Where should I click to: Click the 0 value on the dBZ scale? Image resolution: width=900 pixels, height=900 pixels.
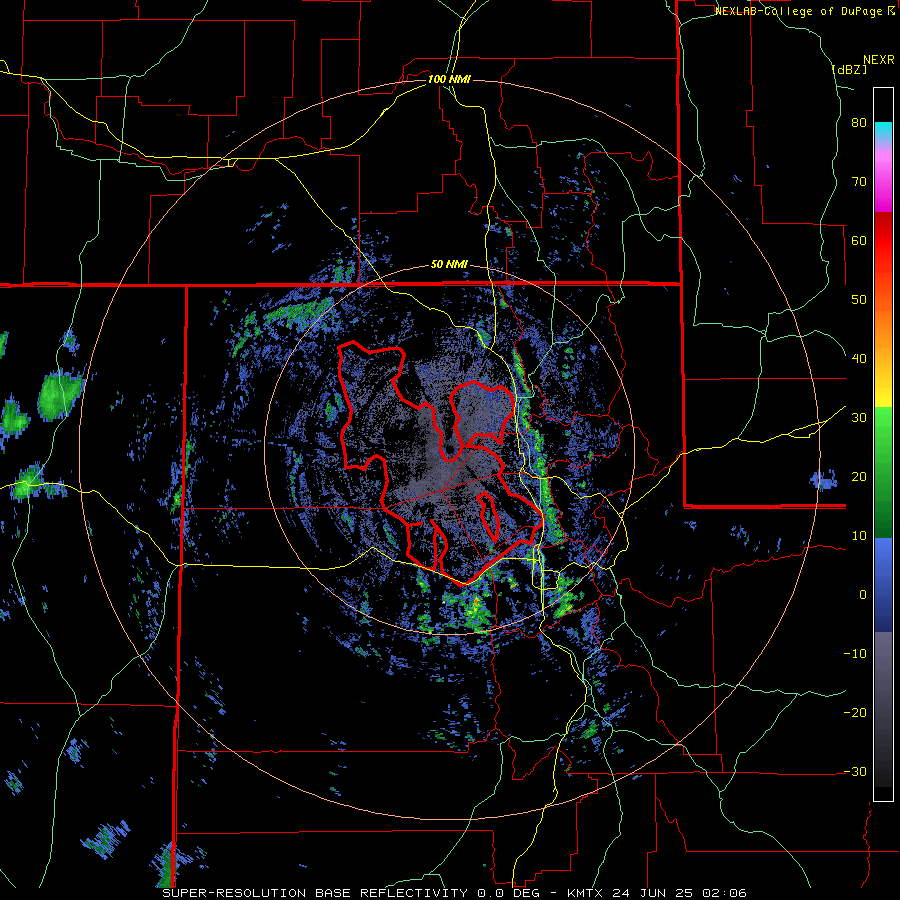[863, 595]
